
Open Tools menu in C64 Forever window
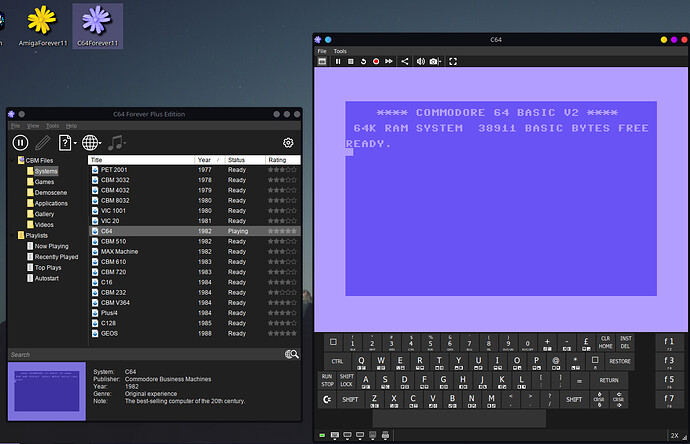[x=52, y=126]
